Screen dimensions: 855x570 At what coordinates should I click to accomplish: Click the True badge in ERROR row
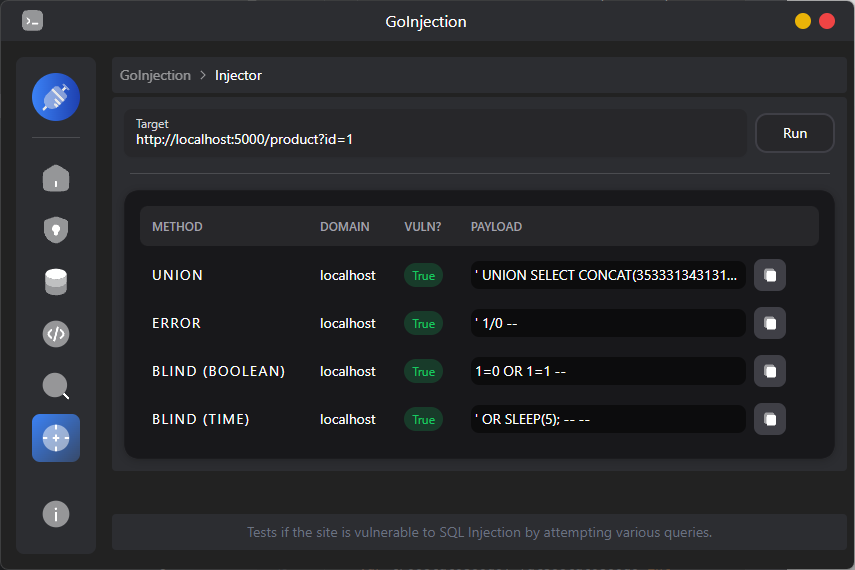423,323
